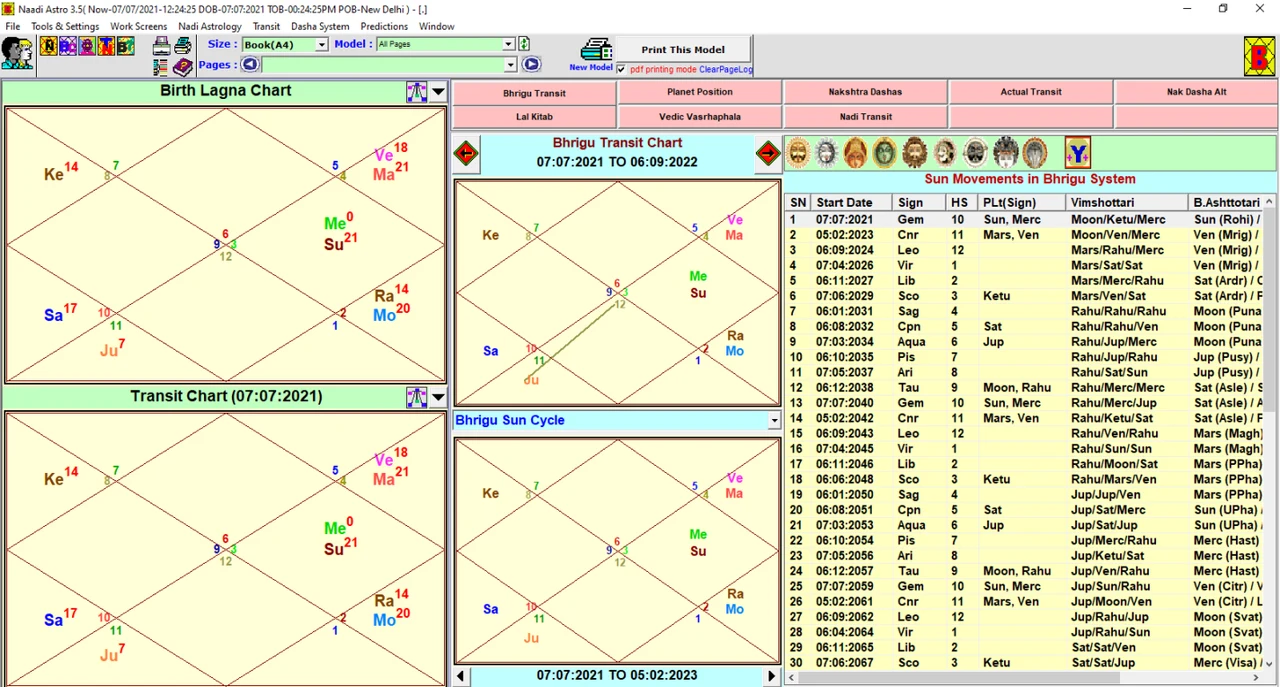Select the green-faced Mercury planet icon
The image size is (1280, 687).
point(885,152)
